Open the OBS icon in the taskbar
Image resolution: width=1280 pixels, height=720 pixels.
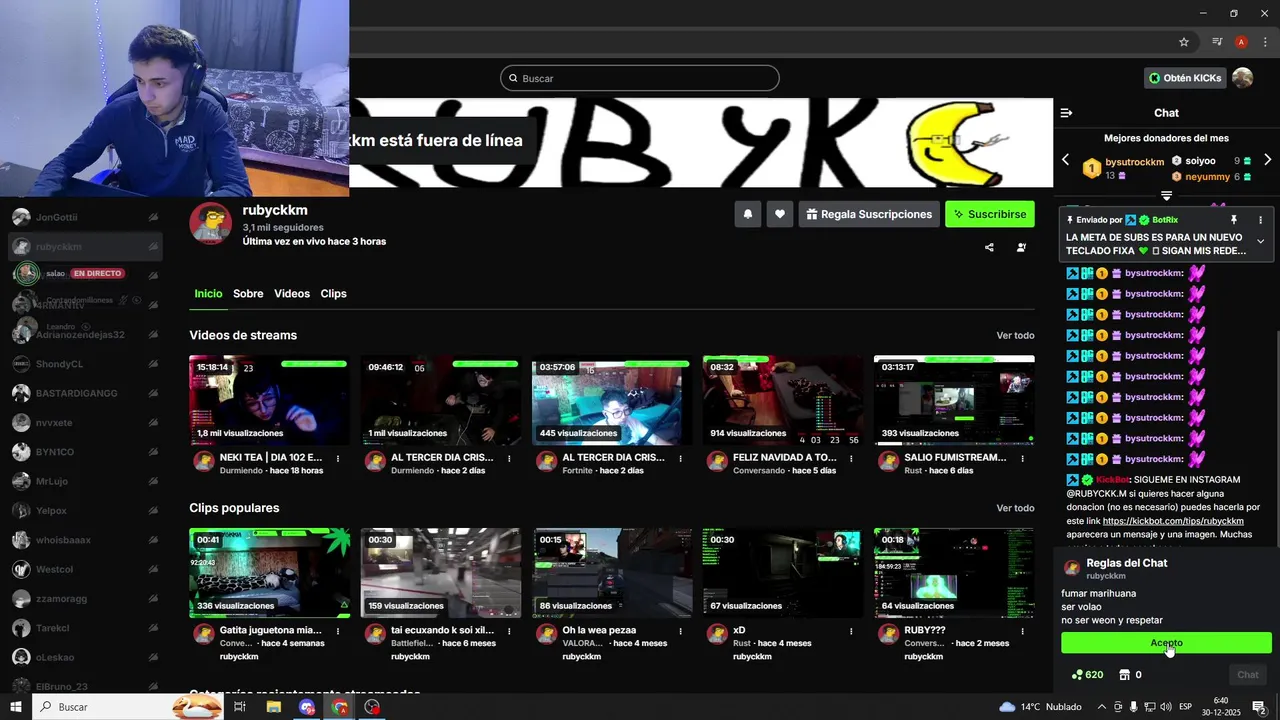point(372,707)
